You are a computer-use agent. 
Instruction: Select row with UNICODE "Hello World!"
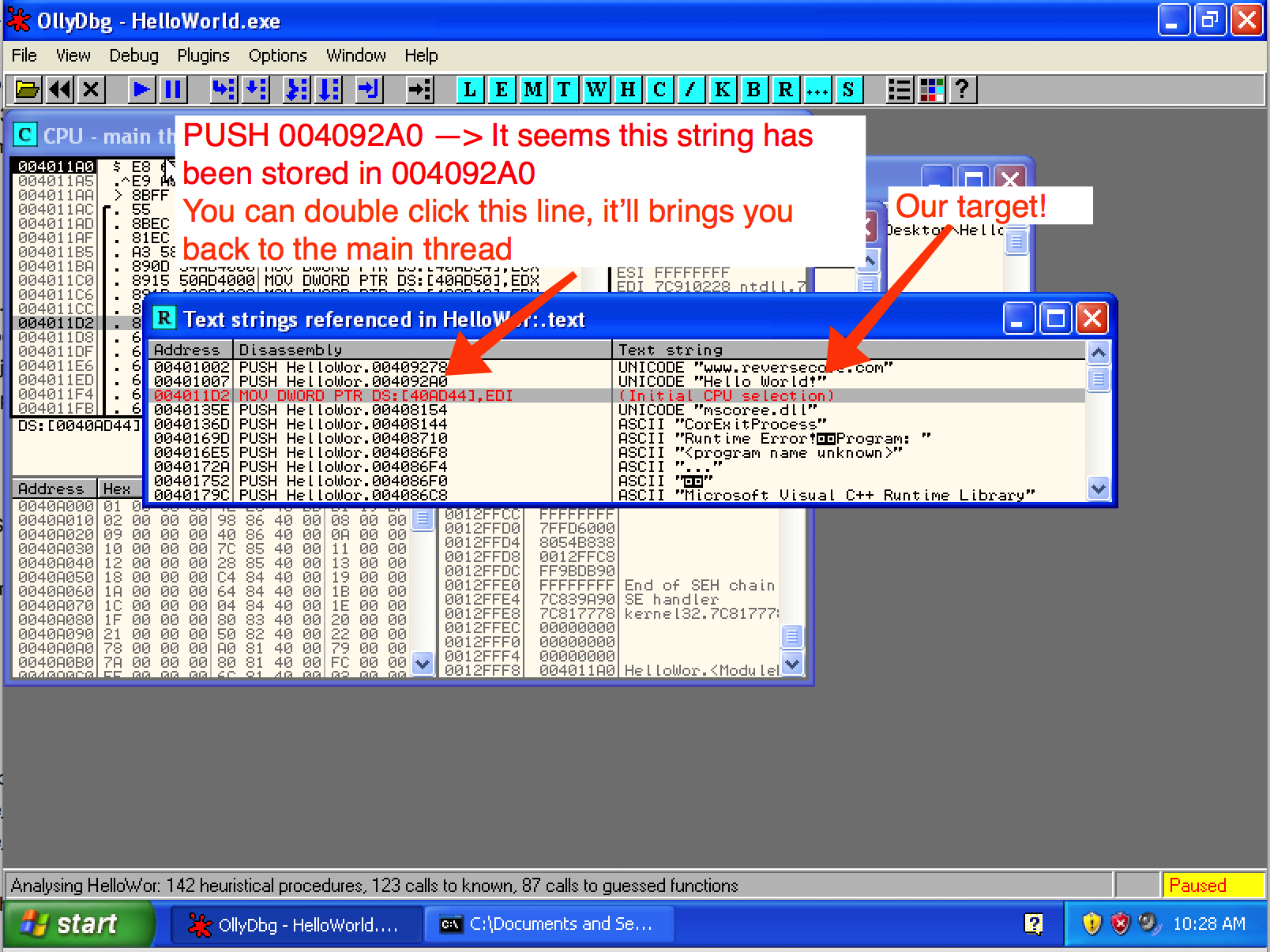tap(617, 381)
